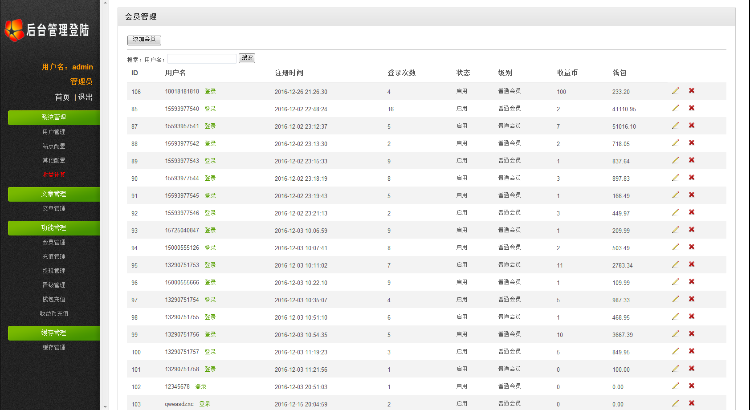Open the red highlighted sidebar menu item
750x410 pixels.
[54, 174]
